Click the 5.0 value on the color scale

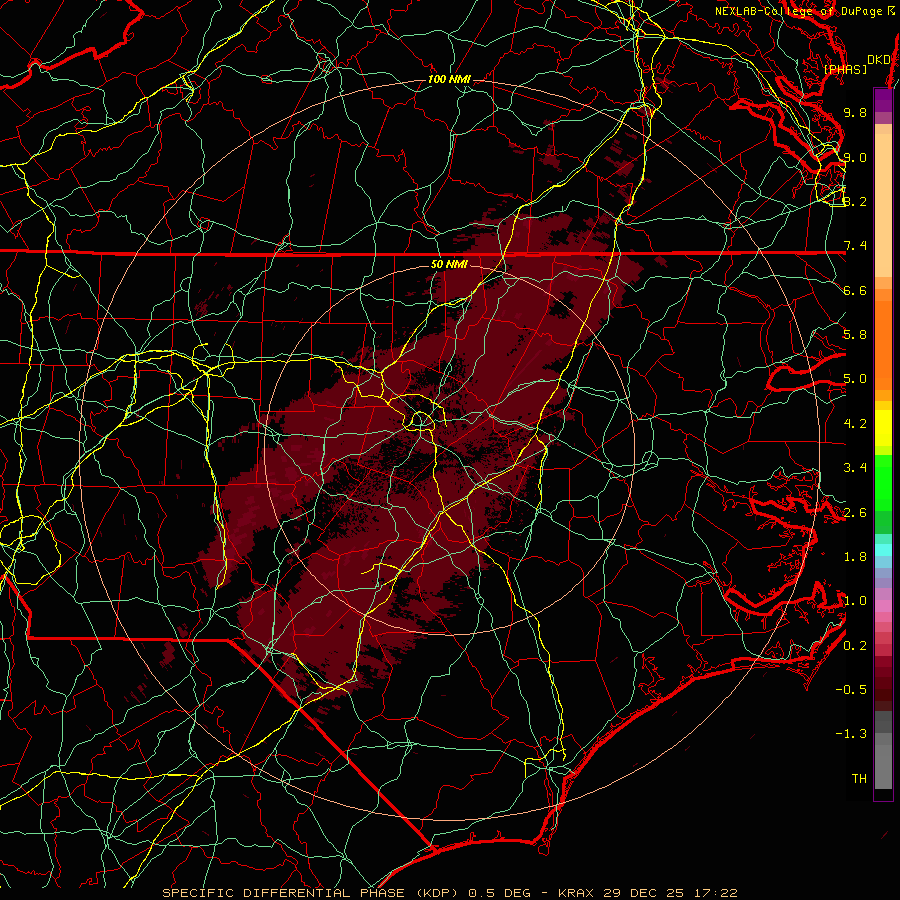pyautogui.click(x=855, y=379)
